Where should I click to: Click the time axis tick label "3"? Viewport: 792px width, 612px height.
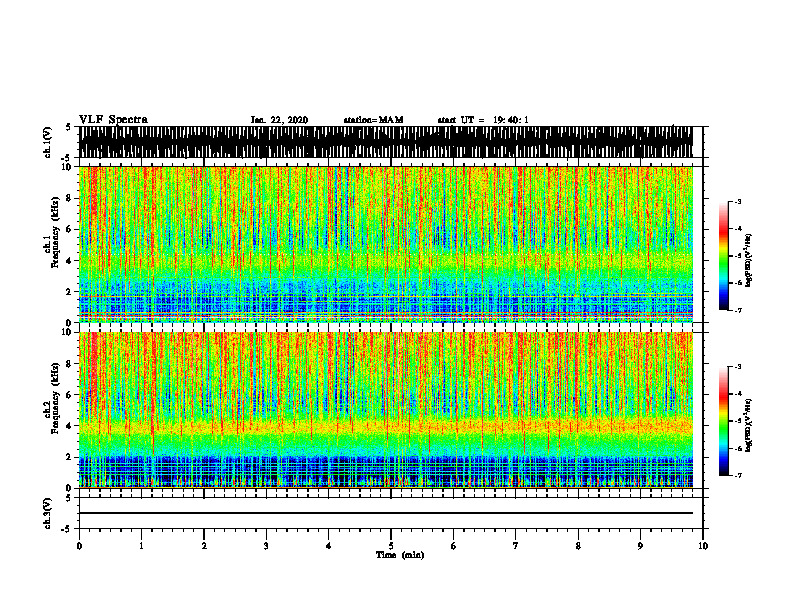tap(266, 546)
